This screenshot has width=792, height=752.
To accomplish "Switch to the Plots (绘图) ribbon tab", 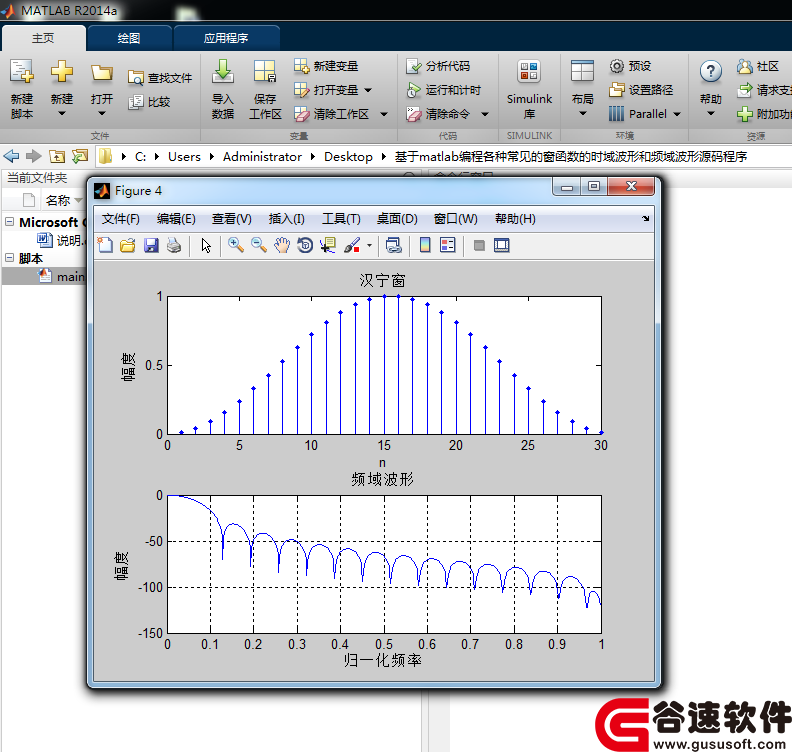I will click(x=129, y=38).
